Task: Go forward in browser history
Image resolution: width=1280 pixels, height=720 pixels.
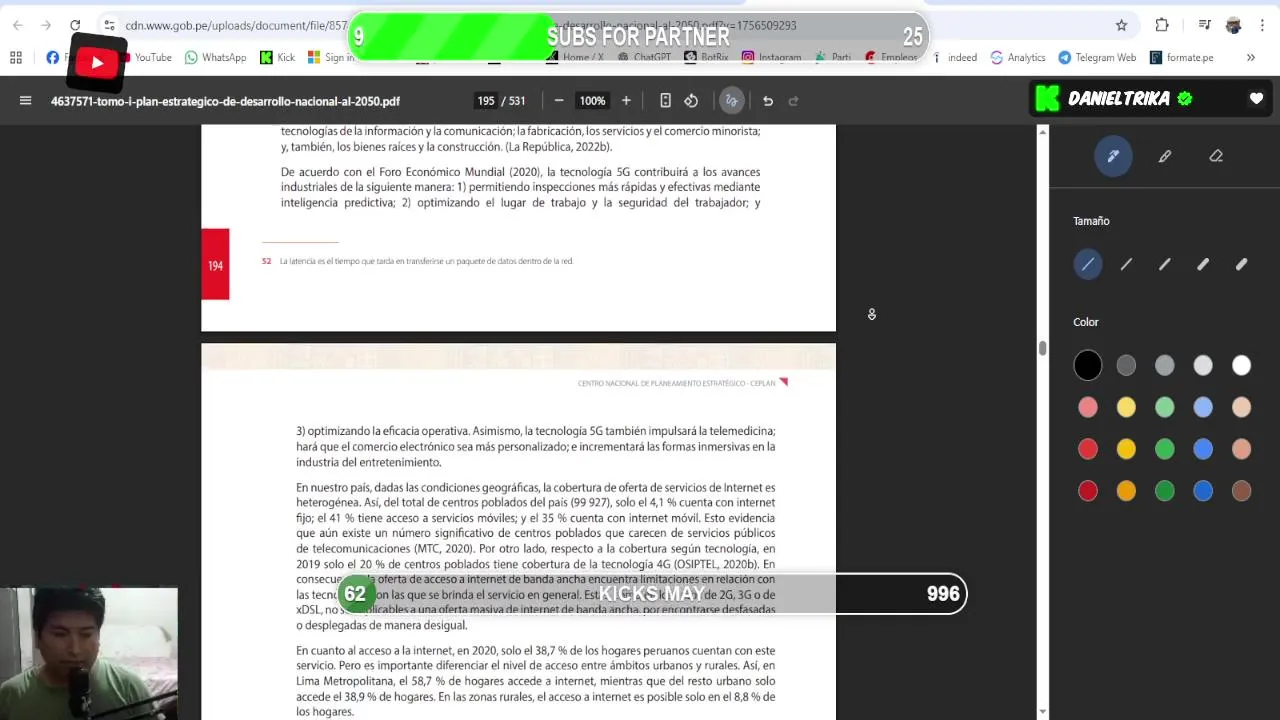Action: click(46, 25)
